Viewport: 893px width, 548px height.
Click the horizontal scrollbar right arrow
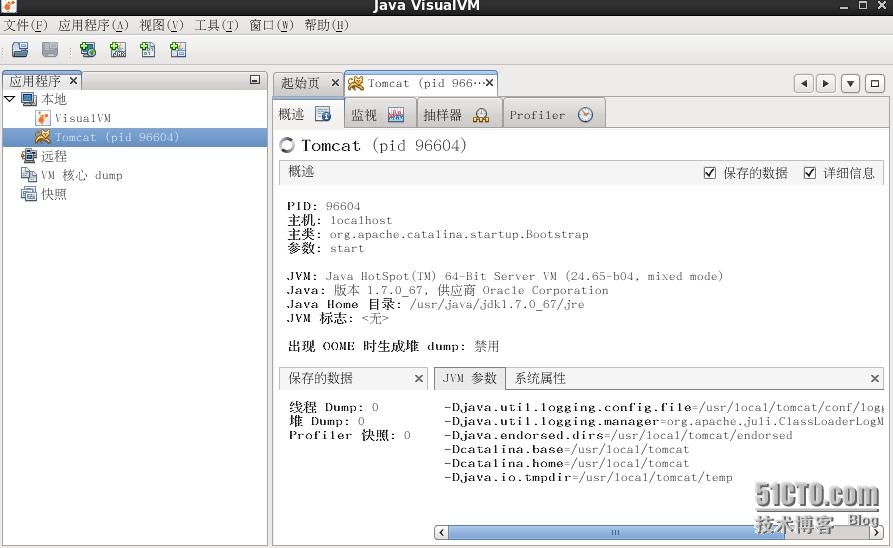876,533
